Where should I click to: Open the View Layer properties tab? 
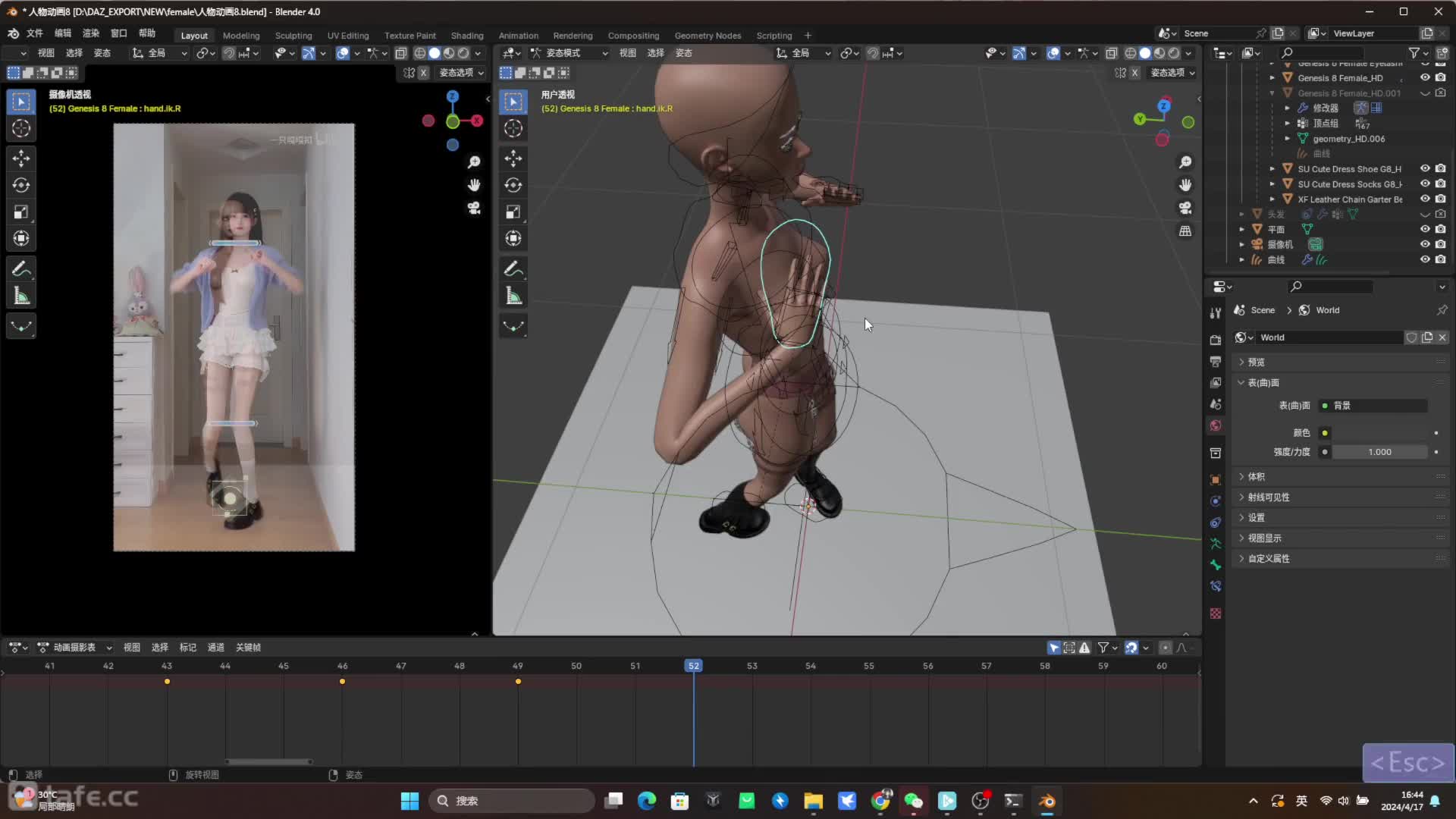tap(1216, 383)
